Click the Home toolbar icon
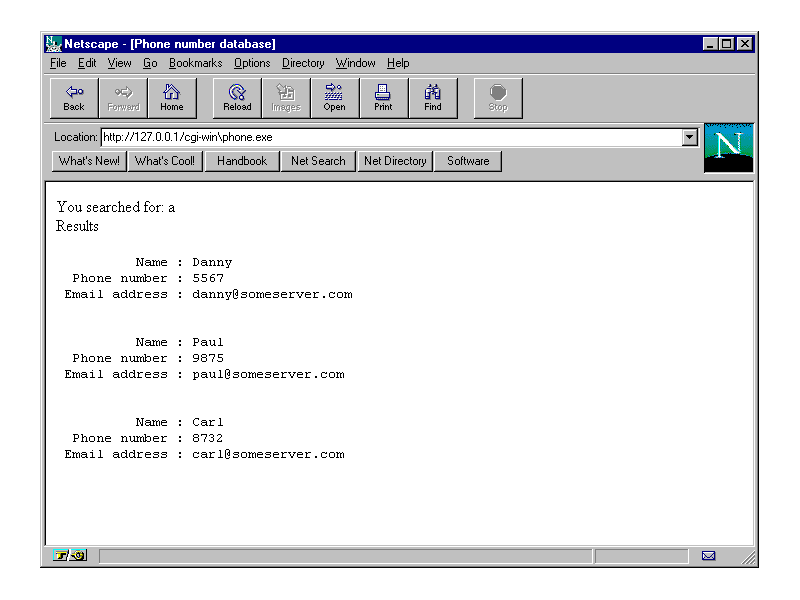Image resolution: width=800 pixels, height=600 pixels. [172, 98]
